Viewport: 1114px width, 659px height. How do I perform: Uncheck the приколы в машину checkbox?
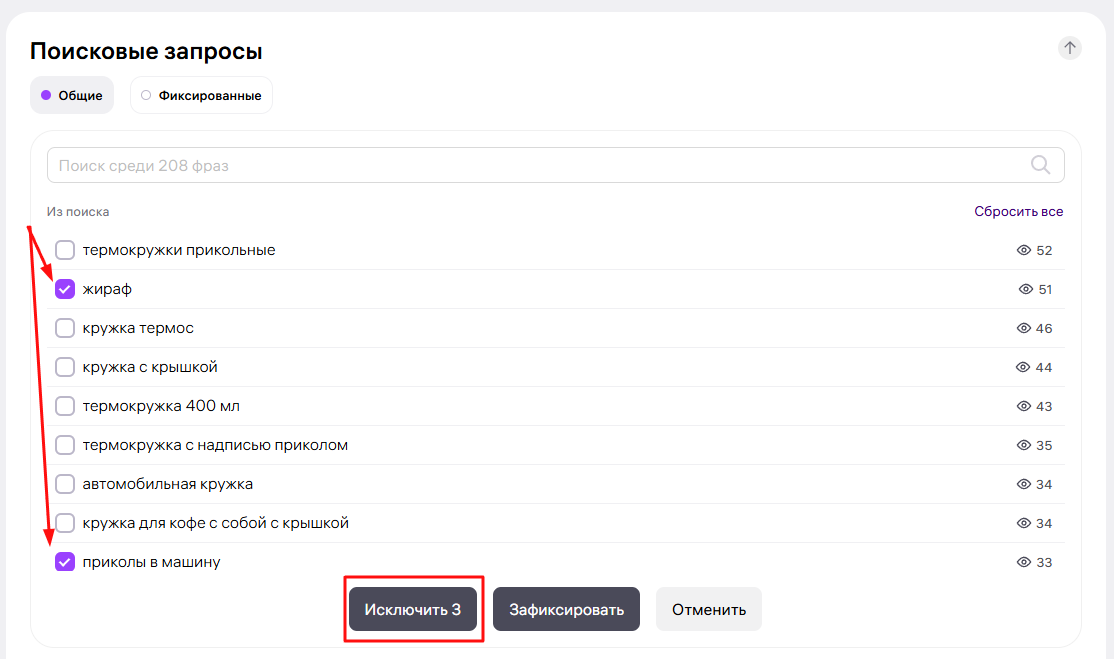tap(65, 562)
